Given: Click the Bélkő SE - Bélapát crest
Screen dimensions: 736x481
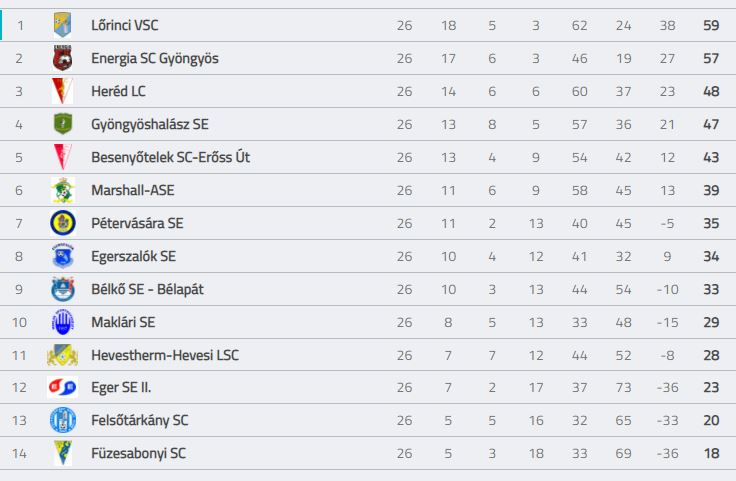Looking at the screenshot, I should (x=62, y=289).
